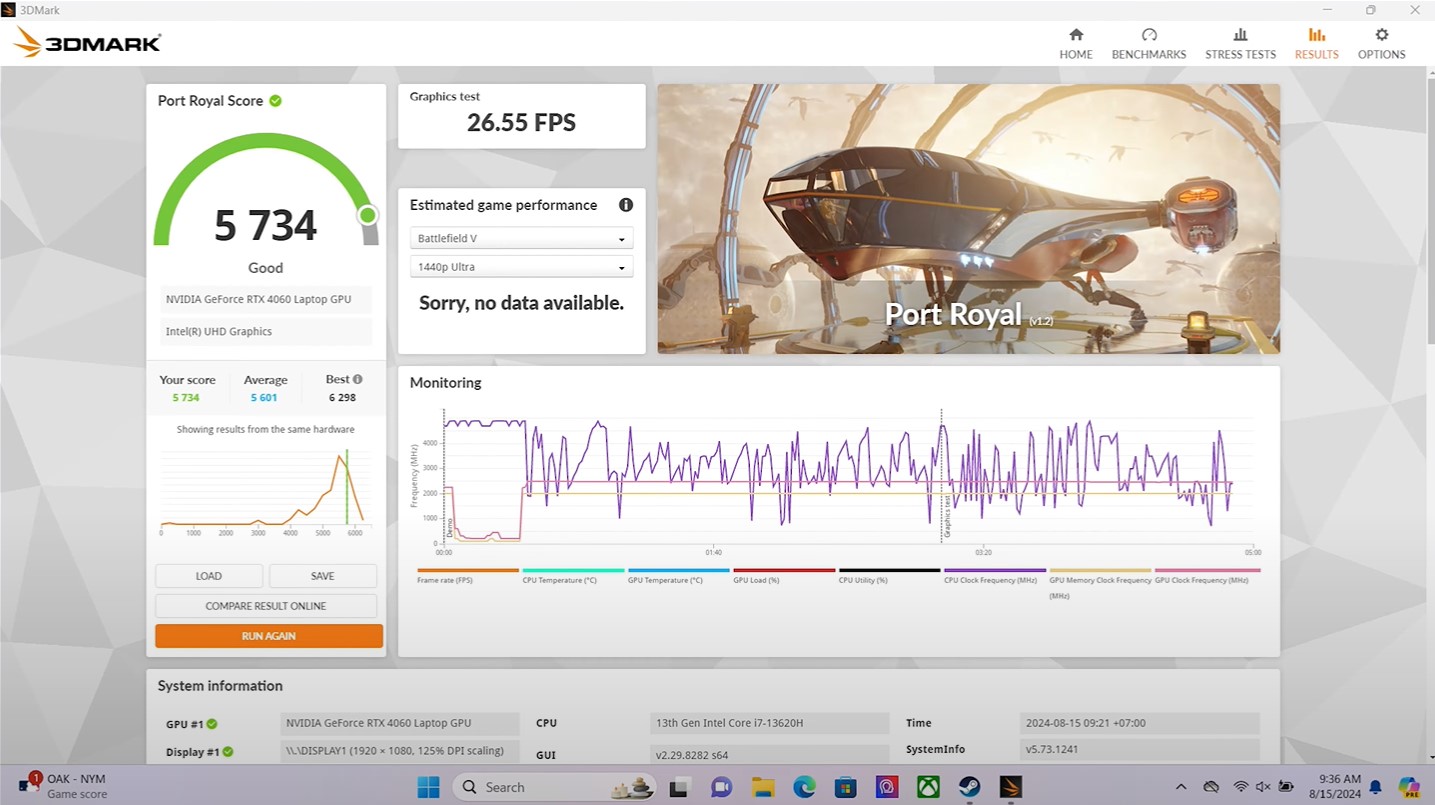Open Steam from the taskbar
The width and height of the screenshot is (1435, 805).
[x=968, y=787]
